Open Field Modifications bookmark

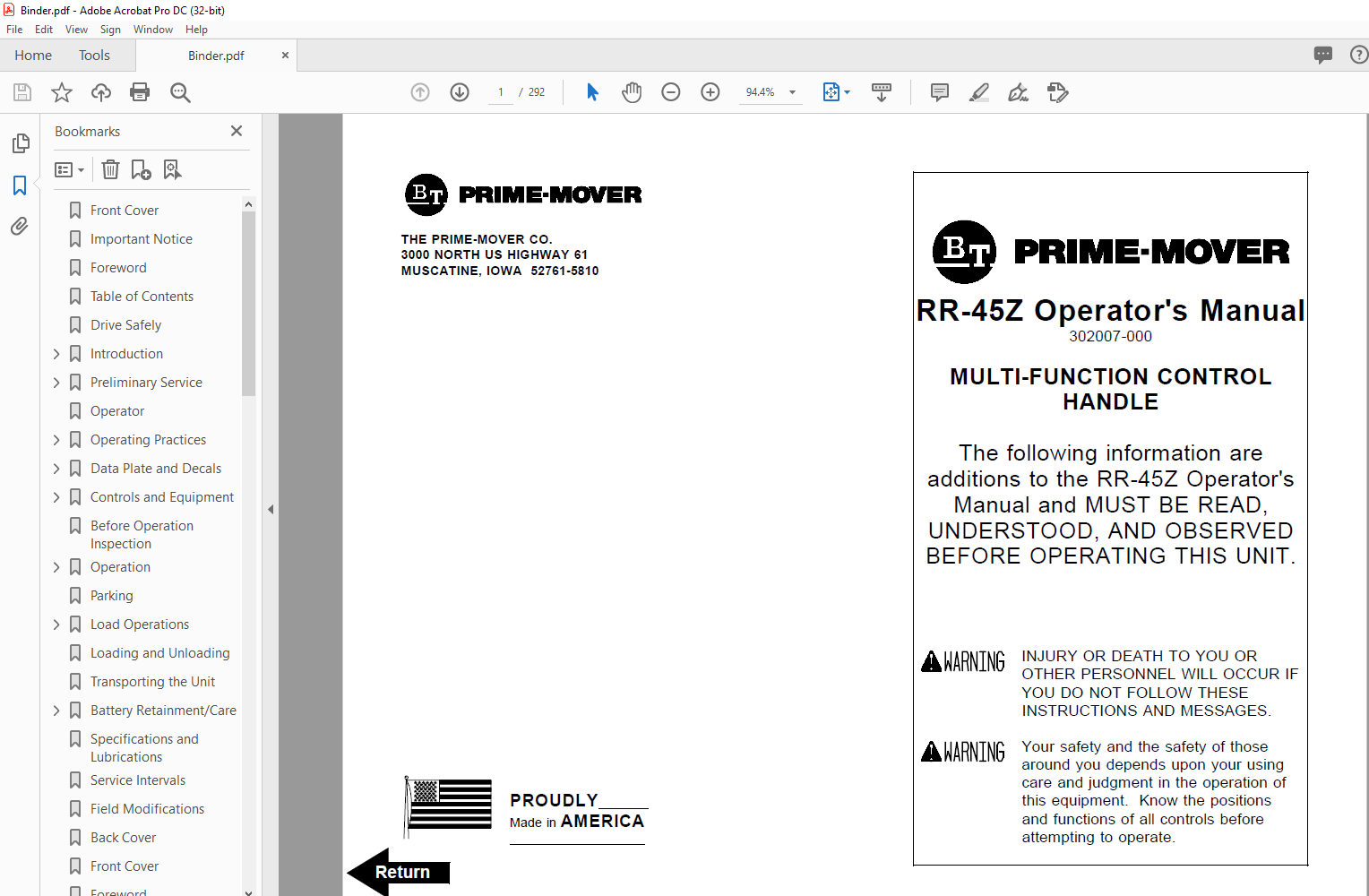(147, 809)
